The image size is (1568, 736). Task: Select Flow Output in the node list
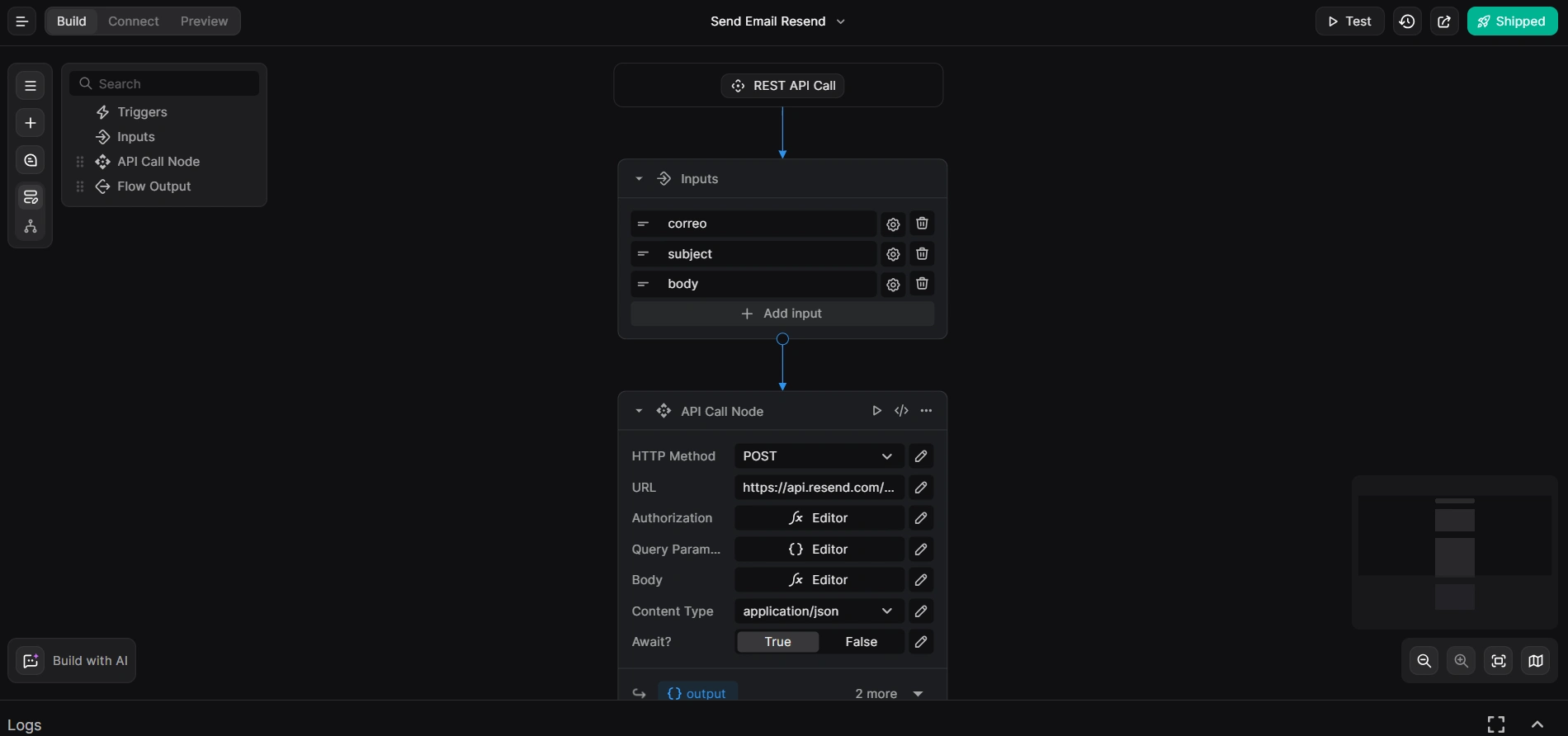point(153,186)
